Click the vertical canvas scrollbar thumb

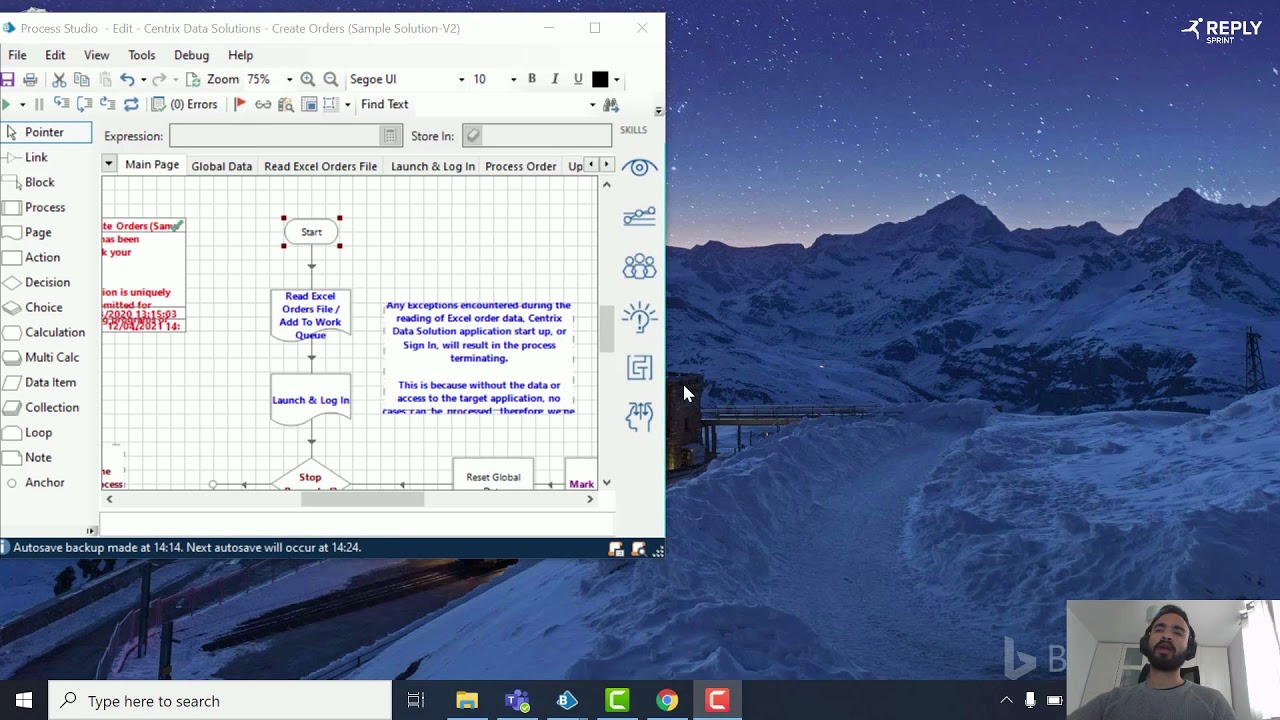606,329
